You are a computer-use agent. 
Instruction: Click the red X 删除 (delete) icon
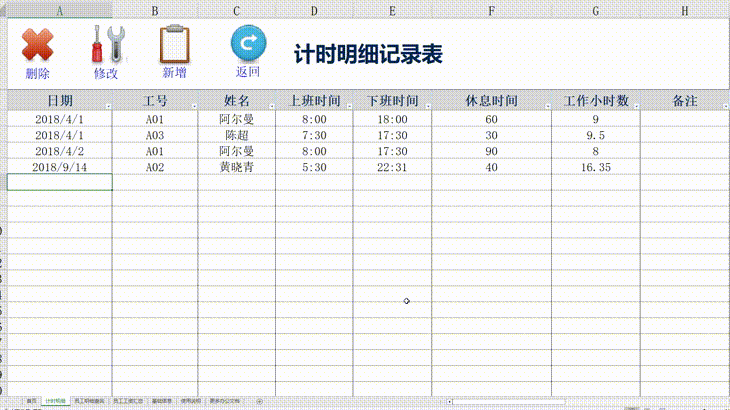tap(37, 46)
